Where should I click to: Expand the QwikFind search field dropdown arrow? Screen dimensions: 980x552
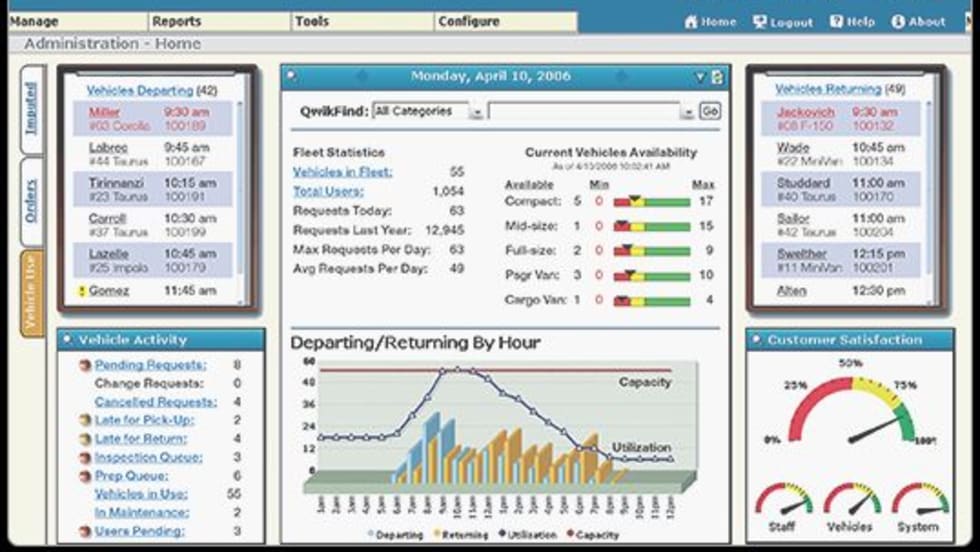pos(686,112)
